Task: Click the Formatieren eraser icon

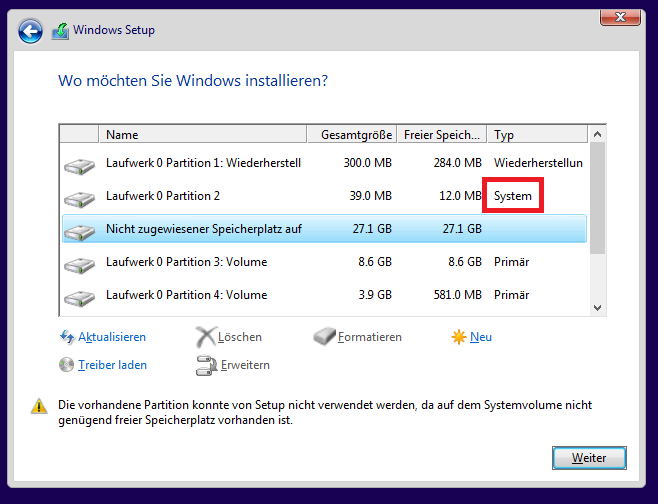Action: click(324, 337)
